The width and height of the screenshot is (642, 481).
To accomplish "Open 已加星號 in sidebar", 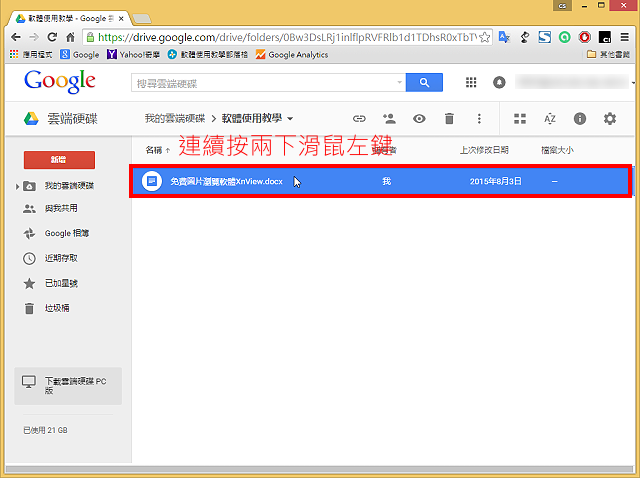I will coord(61,284).
